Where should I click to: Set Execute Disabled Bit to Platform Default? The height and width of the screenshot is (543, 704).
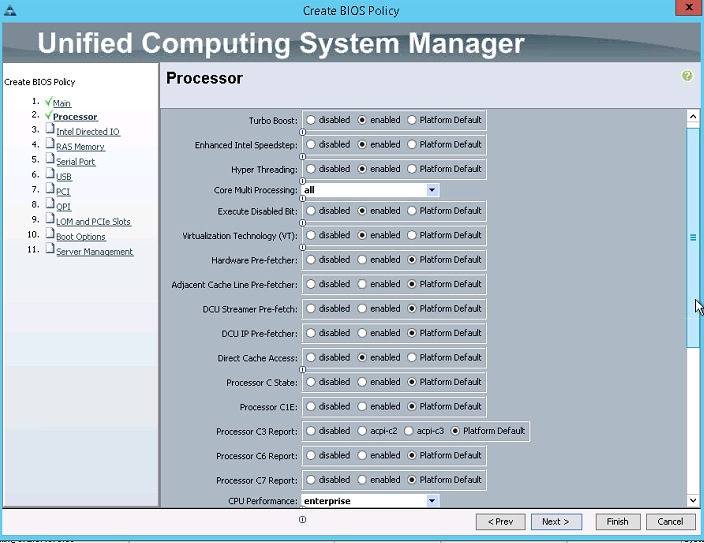(x=412, y=211)
